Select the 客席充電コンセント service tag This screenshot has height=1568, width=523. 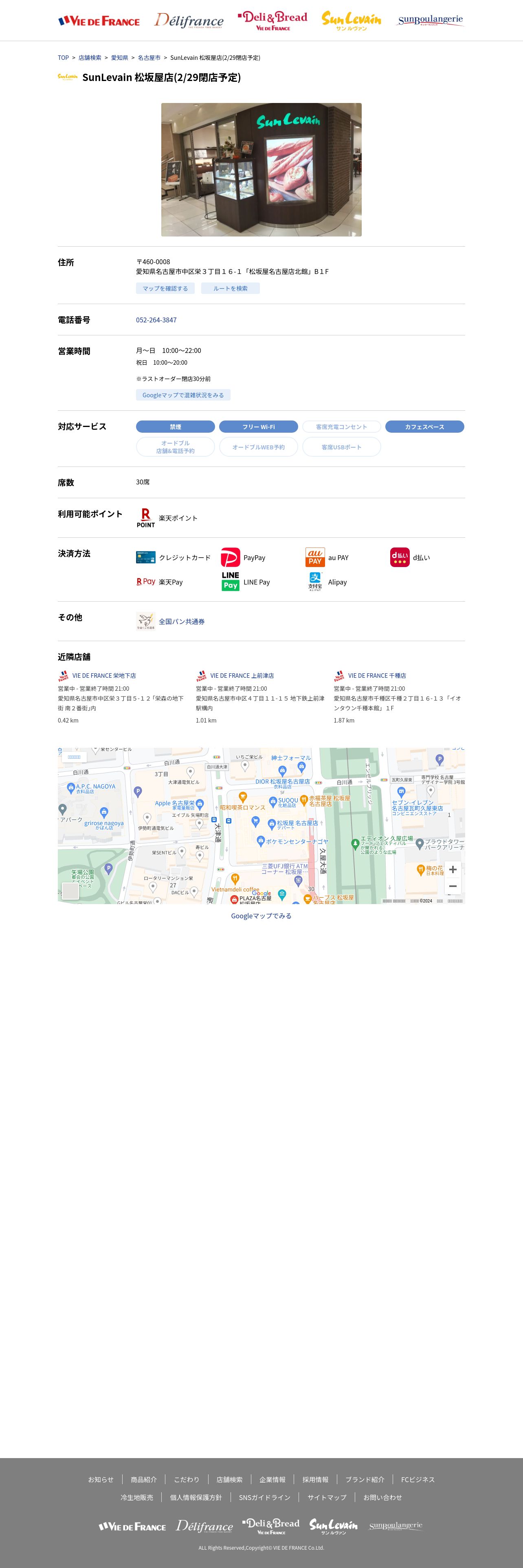point(342,427)
